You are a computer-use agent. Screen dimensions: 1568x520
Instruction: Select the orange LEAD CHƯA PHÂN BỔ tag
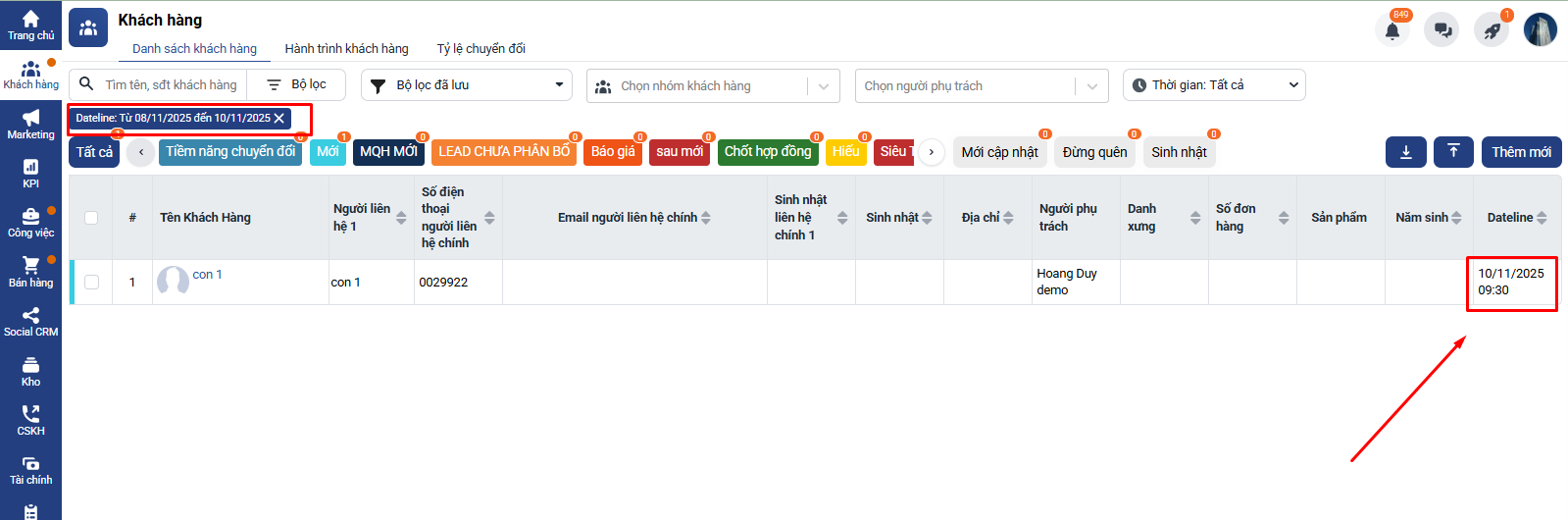point(503,152)
